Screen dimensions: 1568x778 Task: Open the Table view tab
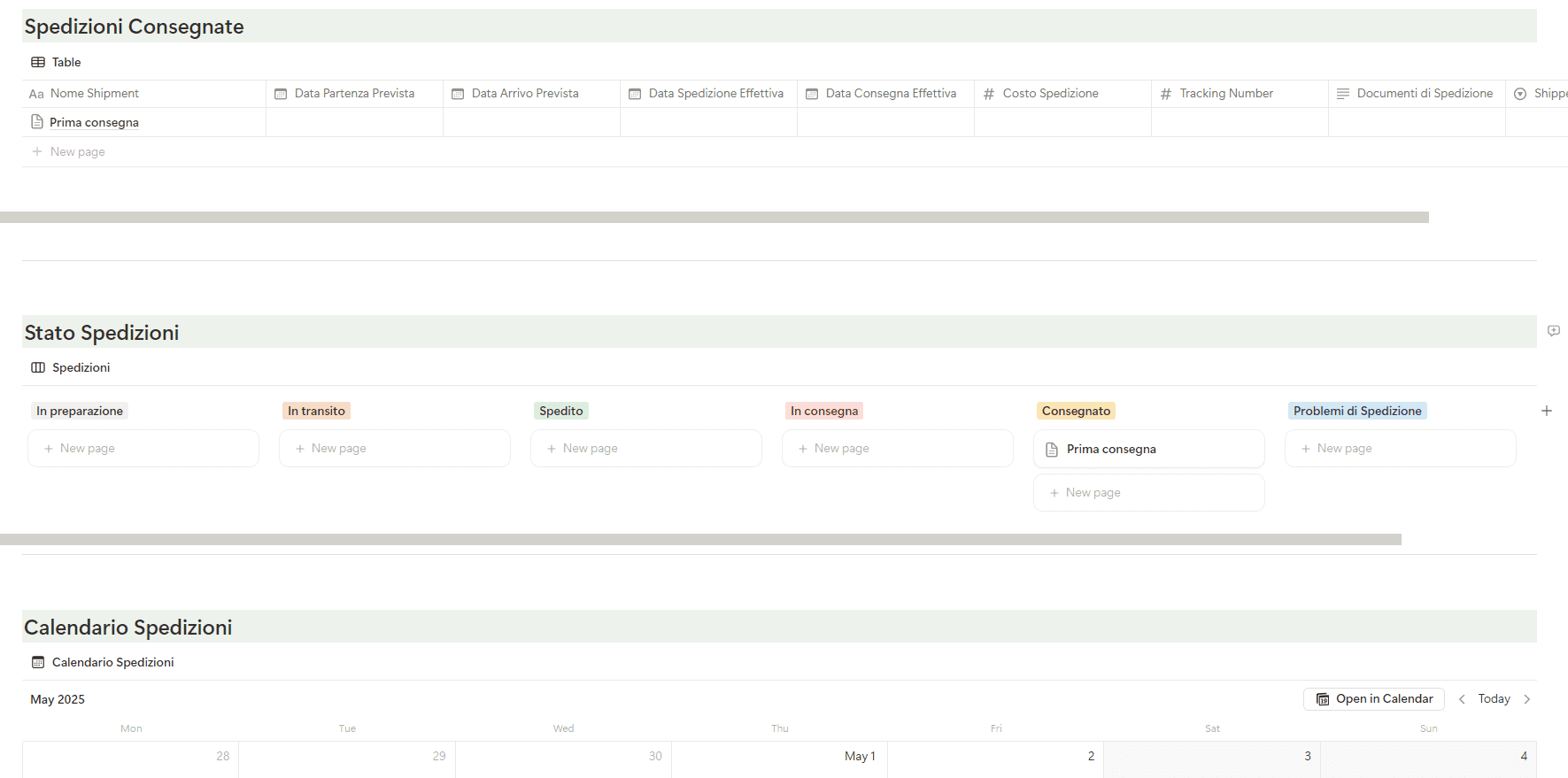click(56, 62)
